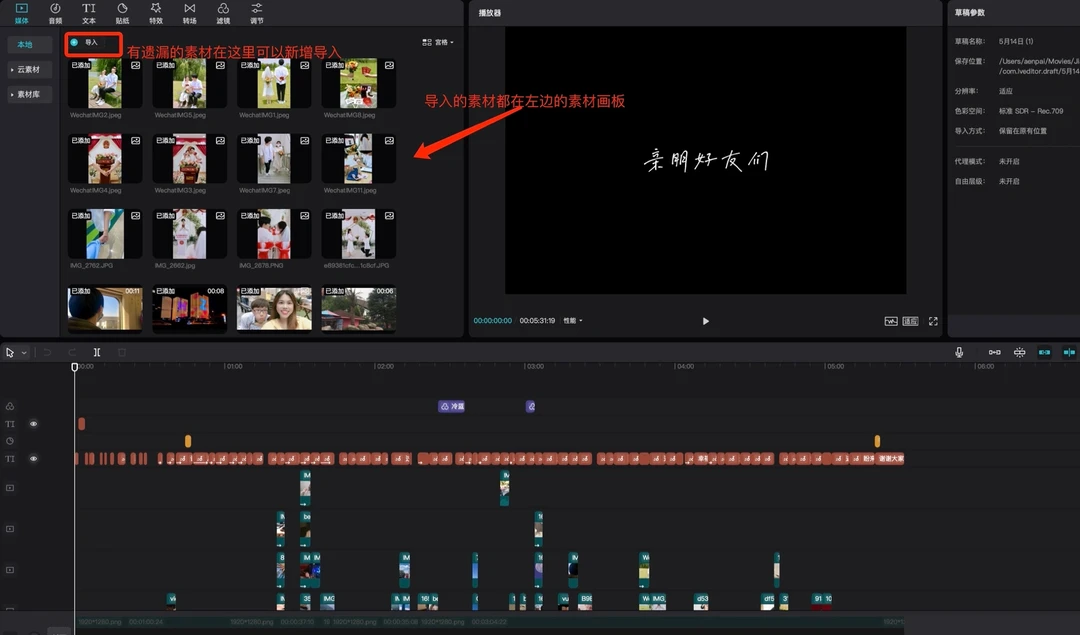The height and width of the screenshot is (635, 1080).
Task: Click the redo arrow in timeline toolbar
Action: (72, 353)
